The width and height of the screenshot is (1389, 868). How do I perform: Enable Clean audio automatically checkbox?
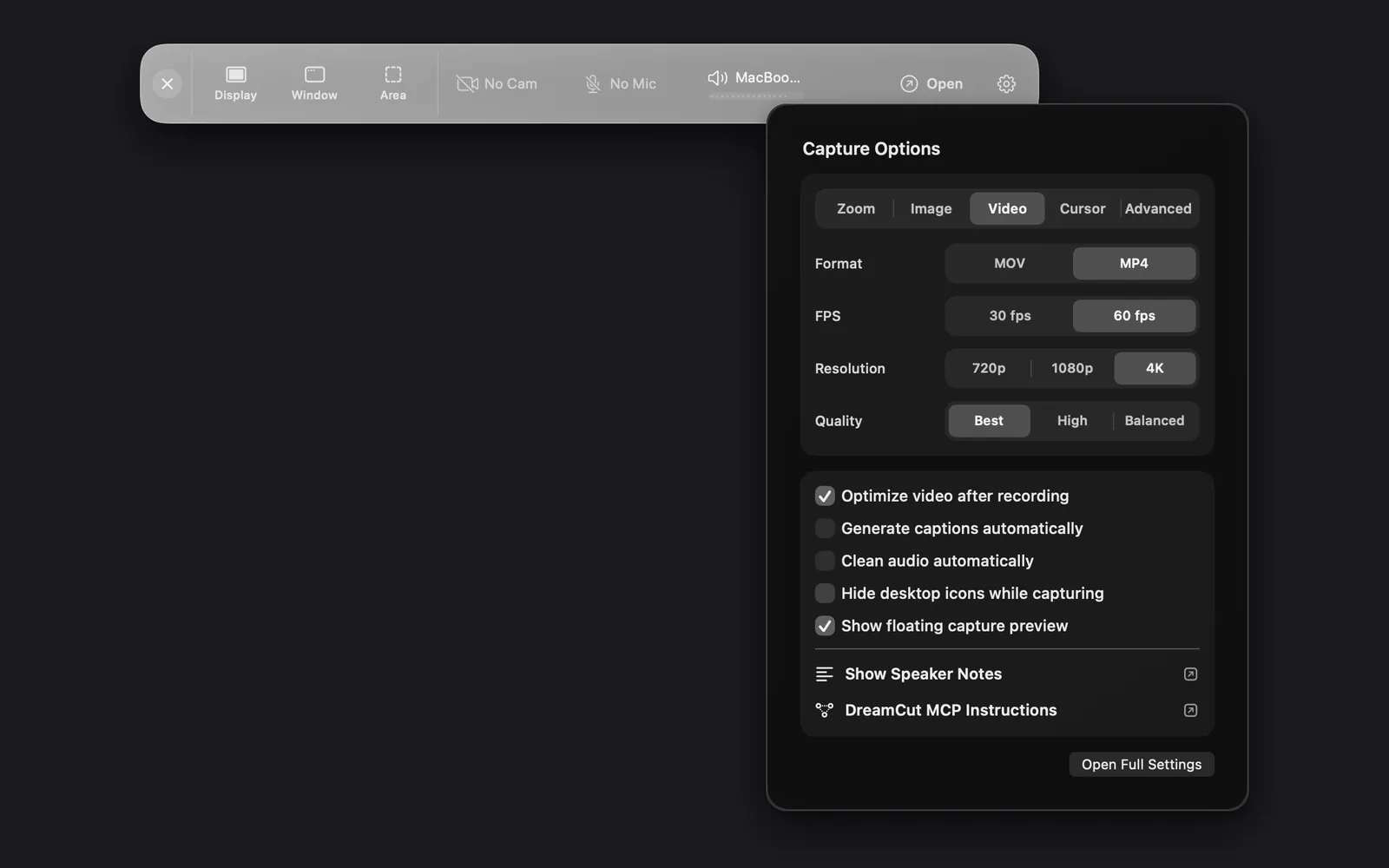coord(825,561)
